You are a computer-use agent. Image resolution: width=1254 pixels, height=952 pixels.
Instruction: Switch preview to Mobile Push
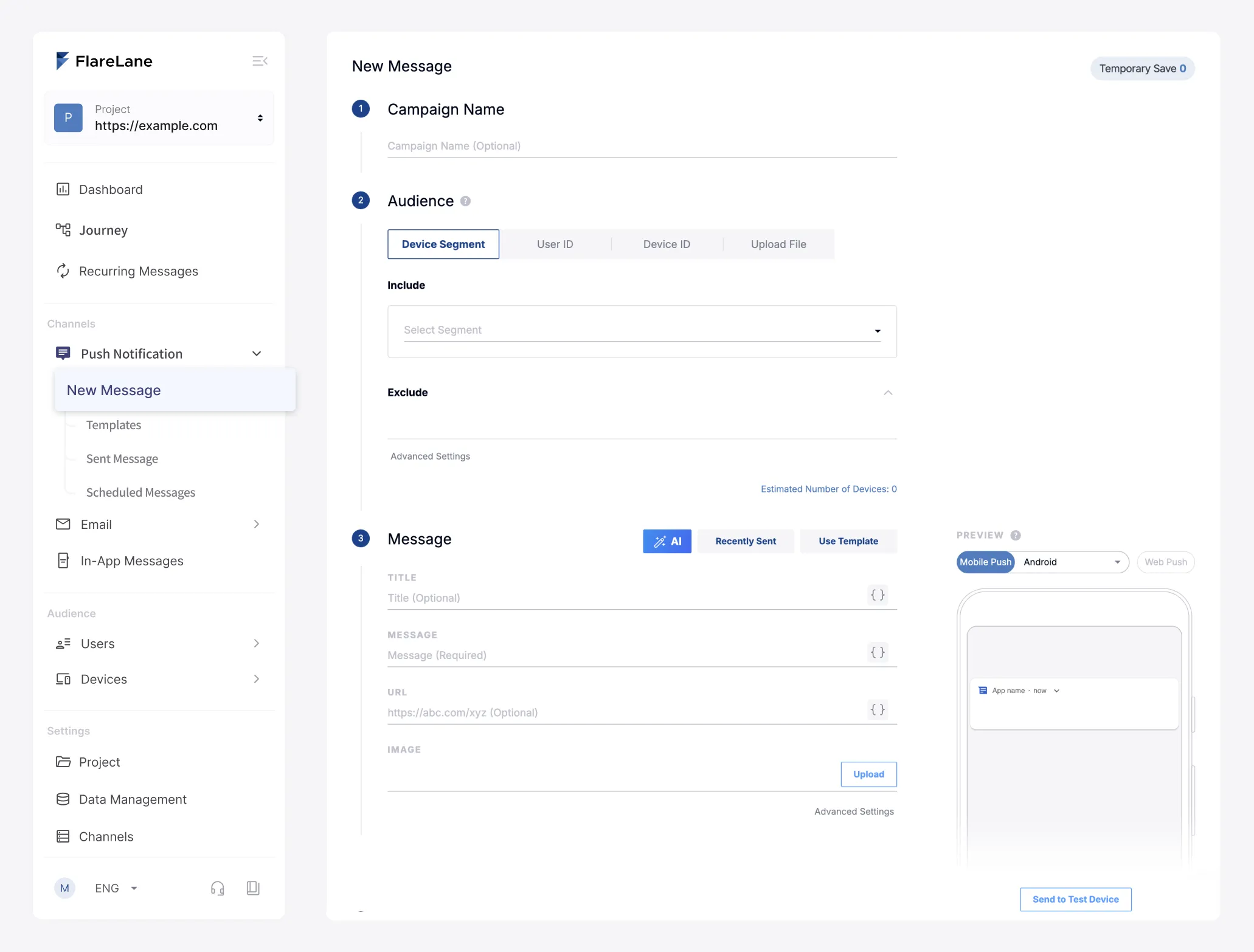[x=985, y=562]
